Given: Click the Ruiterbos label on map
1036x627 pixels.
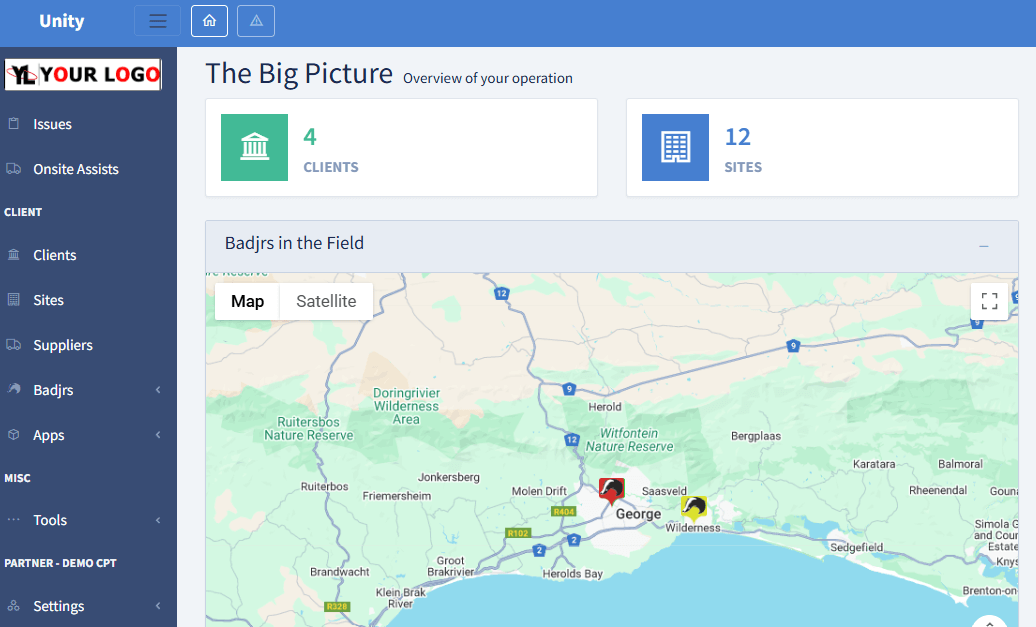Looking at the screenshot, I should click(324, 486).
